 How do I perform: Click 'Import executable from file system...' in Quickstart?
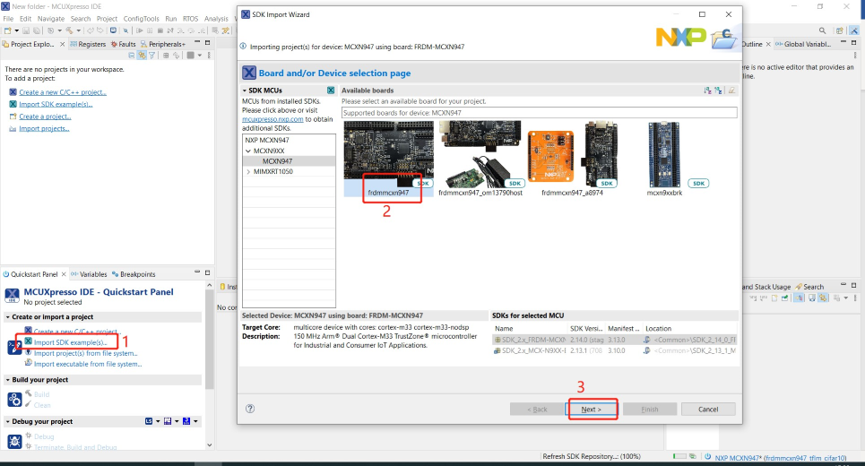coord(88,364)
